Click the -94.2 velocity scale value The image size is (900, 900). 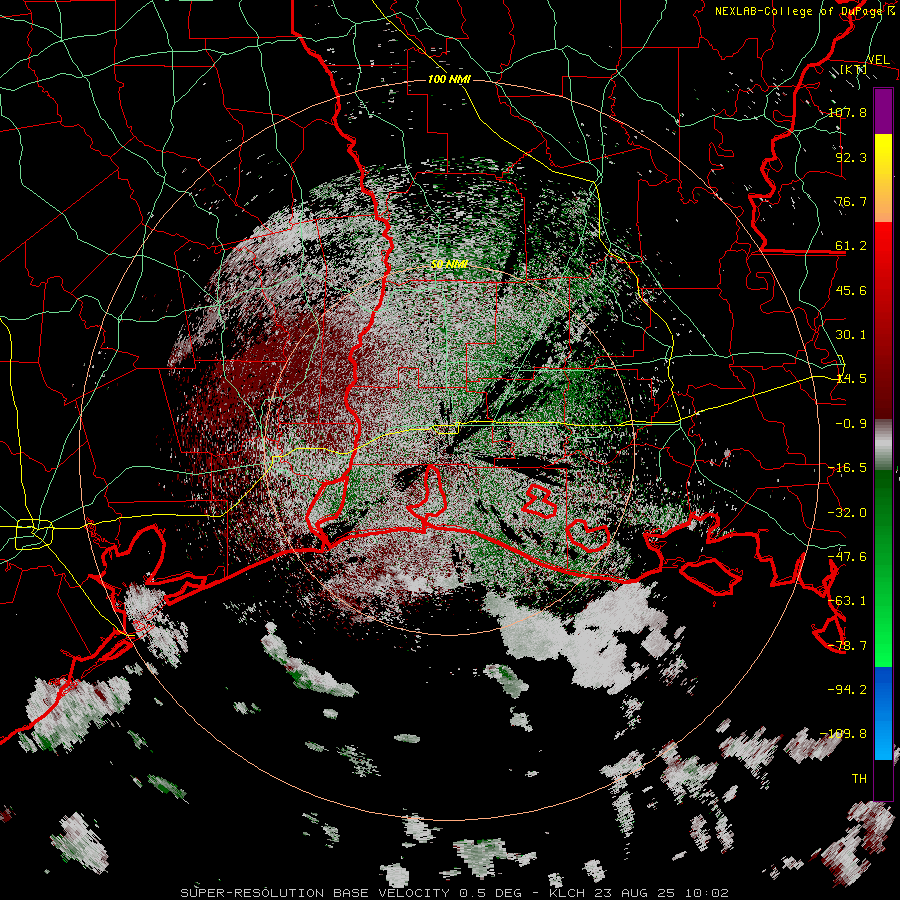847,689
